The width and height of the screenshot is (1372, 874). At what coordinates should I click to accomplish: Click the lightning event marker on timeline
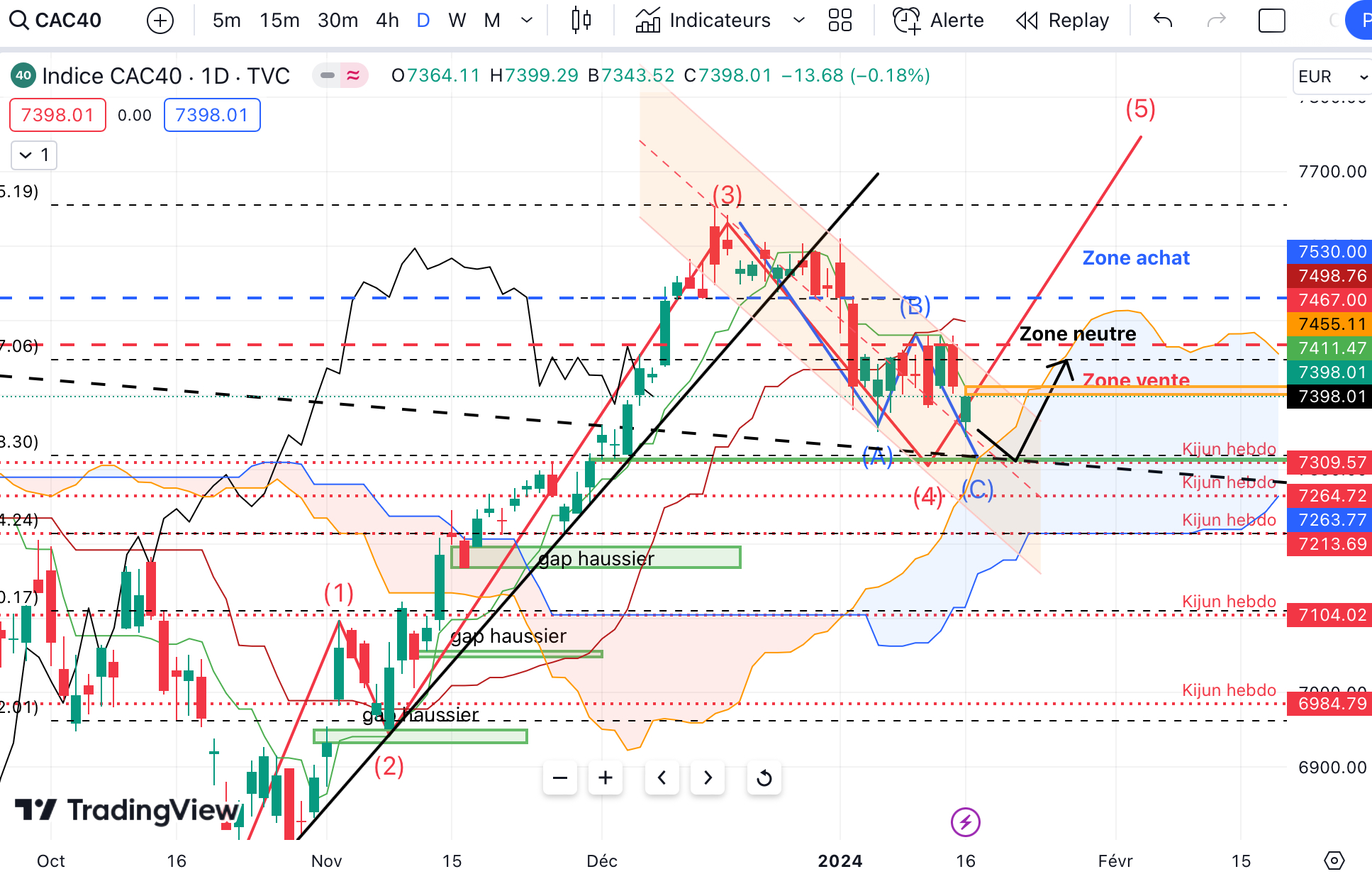(x=965, y=822)
